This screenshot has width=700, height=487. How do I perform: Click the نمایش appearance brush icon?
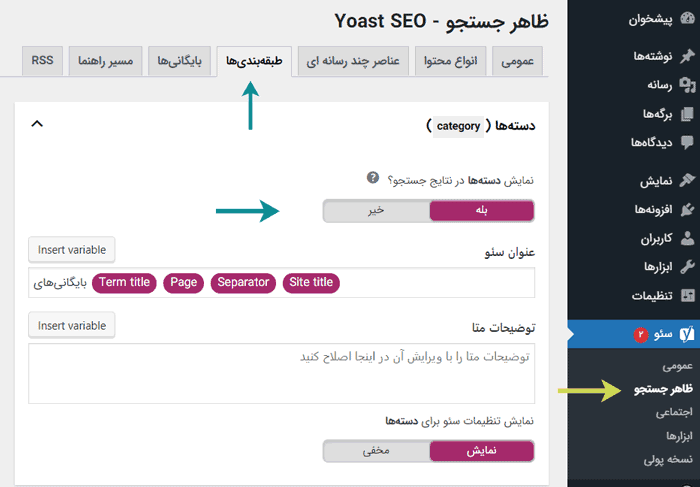(688, 180)
